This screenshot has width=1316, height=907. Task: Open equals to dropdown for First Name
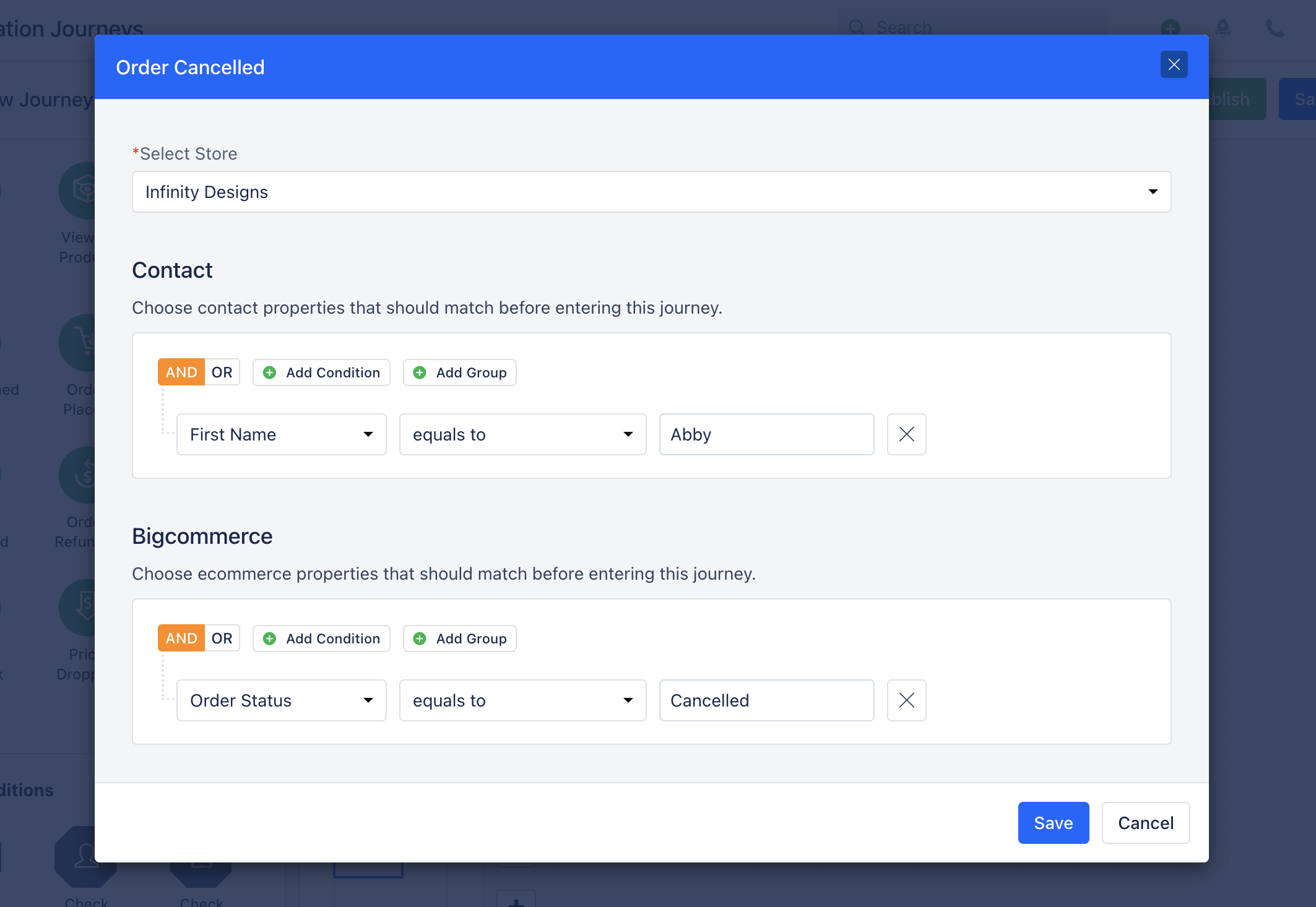[x=522, y=434]
